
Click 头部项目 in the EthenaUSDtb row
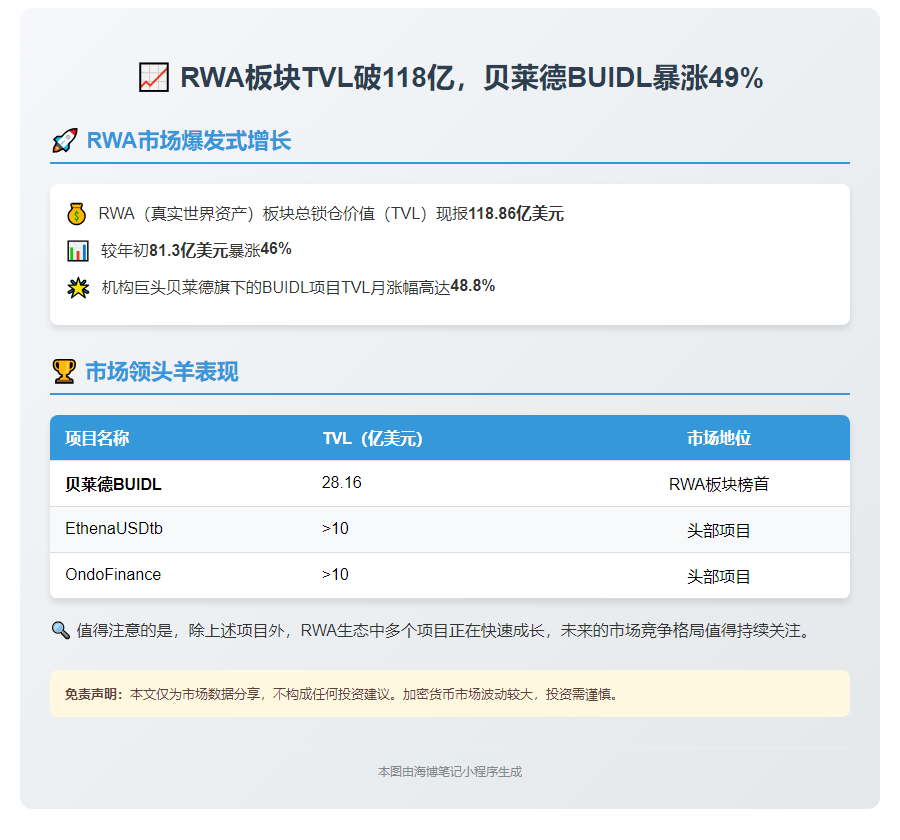point(719,530)
